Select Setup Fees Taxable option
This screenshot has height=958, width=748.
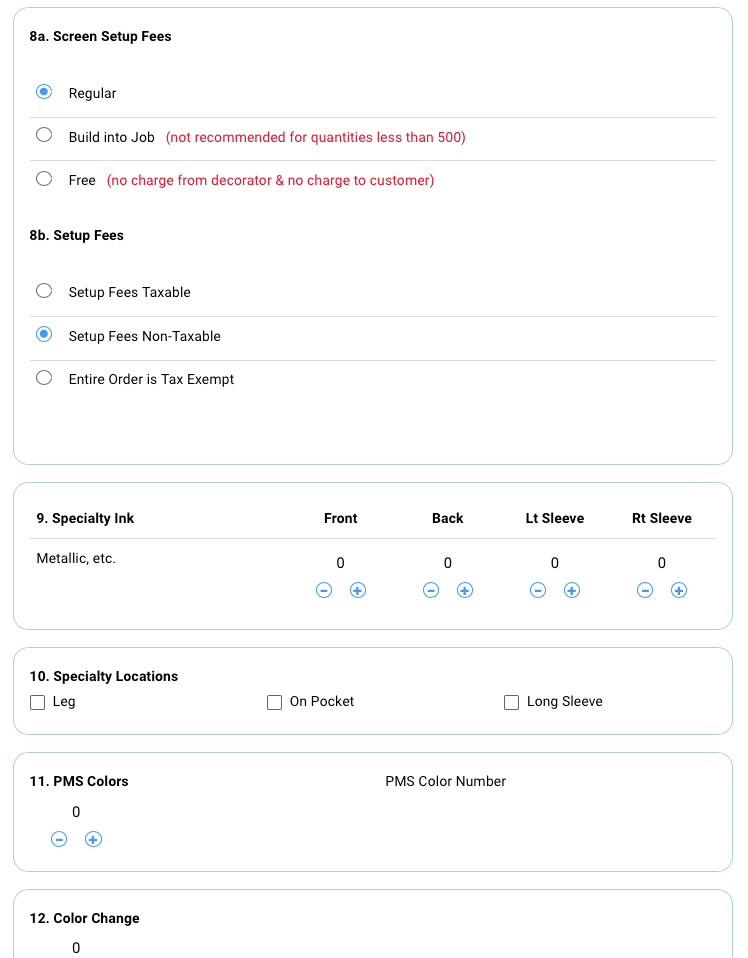(x=44, y=291)
